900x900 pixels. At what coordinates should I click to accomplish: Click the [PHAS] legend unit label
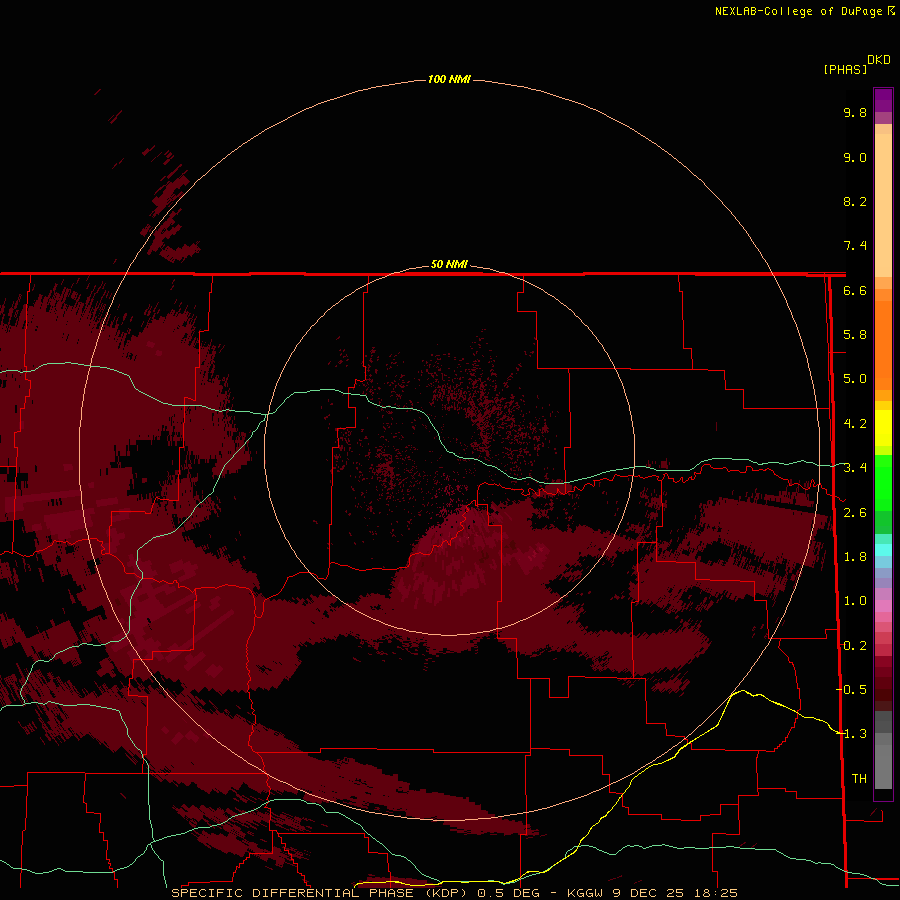click(845, 69)
